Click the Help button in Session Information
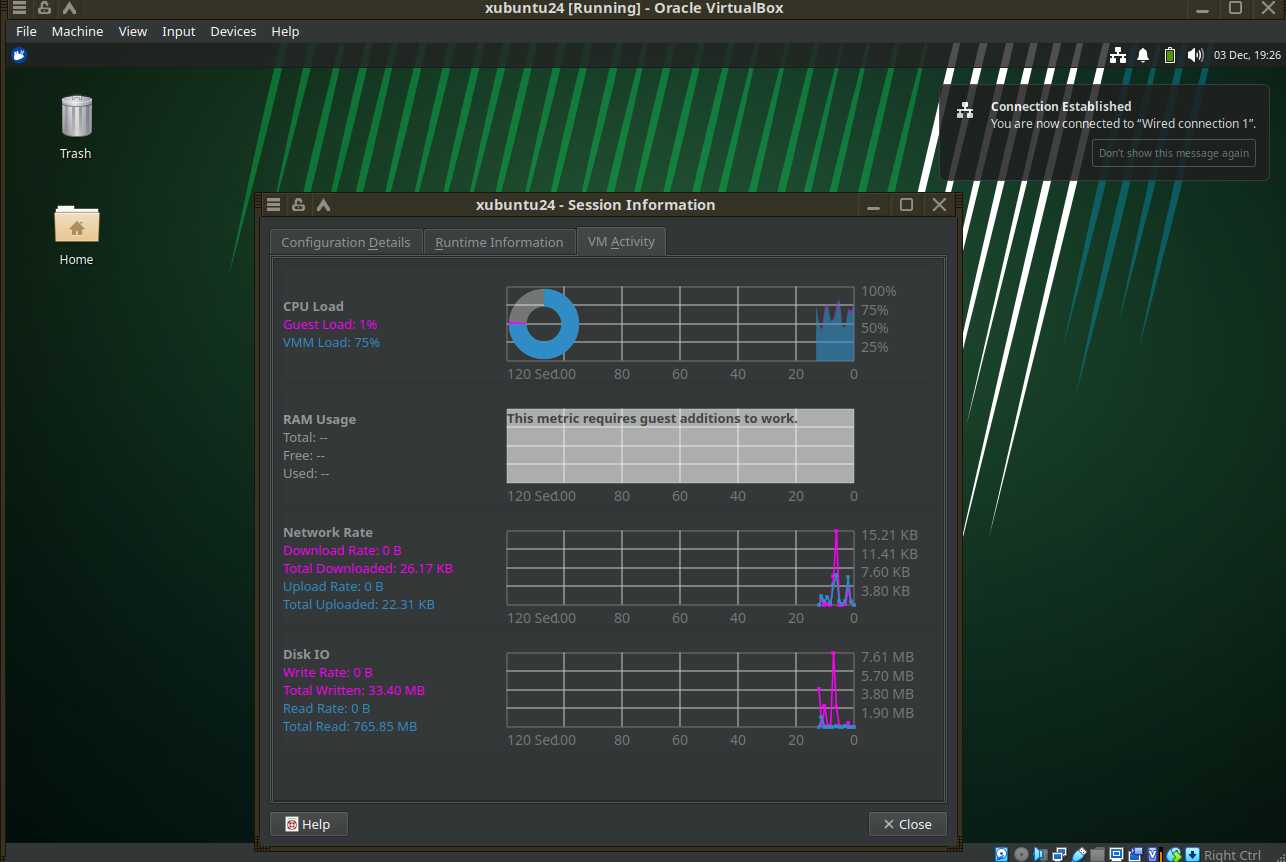This screenshot has height=862, width=1286. (x=308, y=824)
